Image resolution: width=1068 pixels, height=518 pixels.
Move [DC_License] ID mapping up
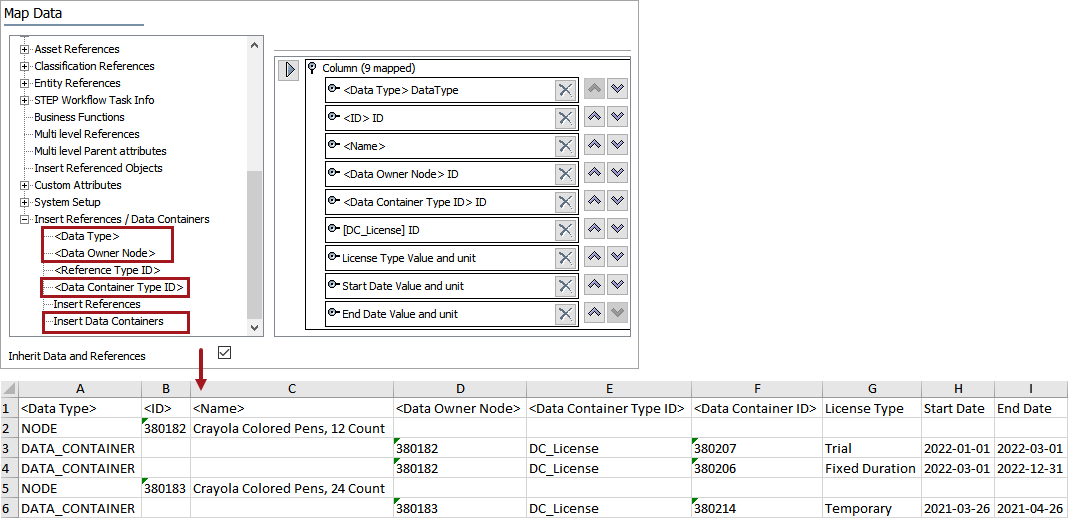click(594, 229)
